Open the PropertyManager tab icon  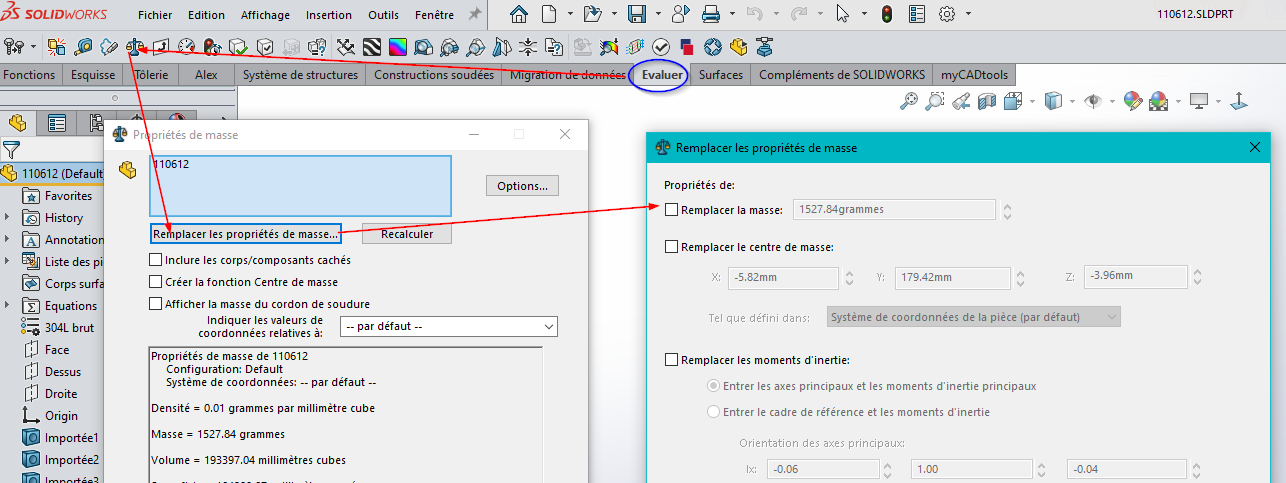pos(56,123)
